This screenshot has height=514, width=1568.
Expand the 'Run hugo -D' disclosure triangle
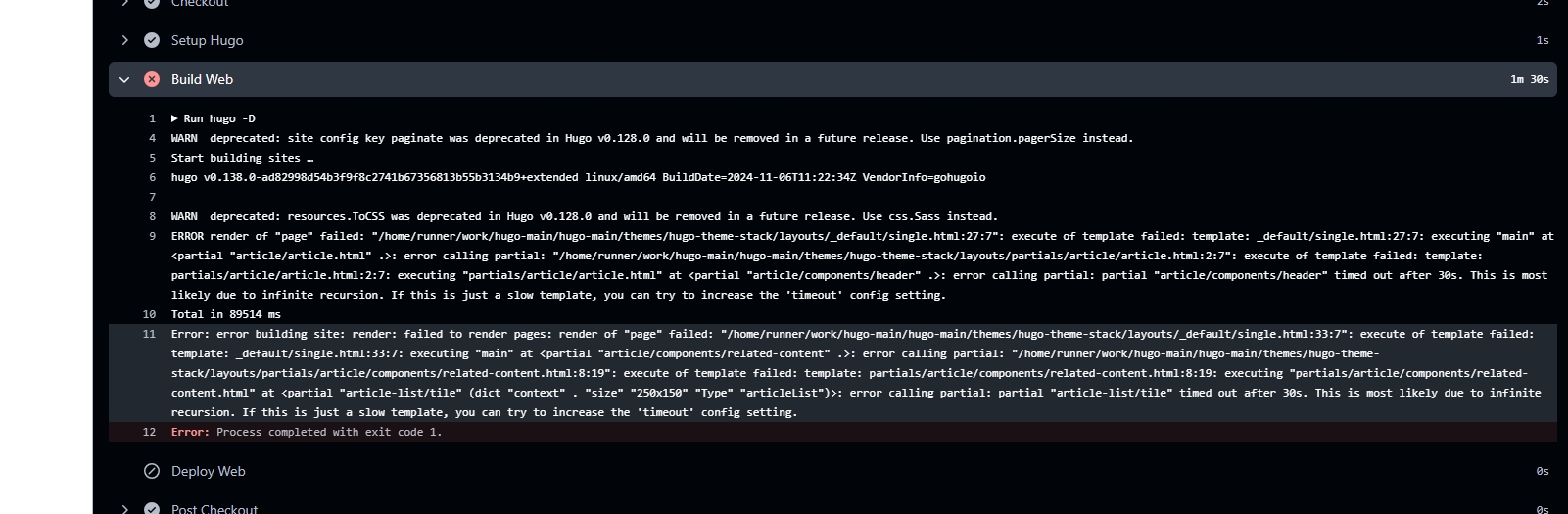pos(175,118)
